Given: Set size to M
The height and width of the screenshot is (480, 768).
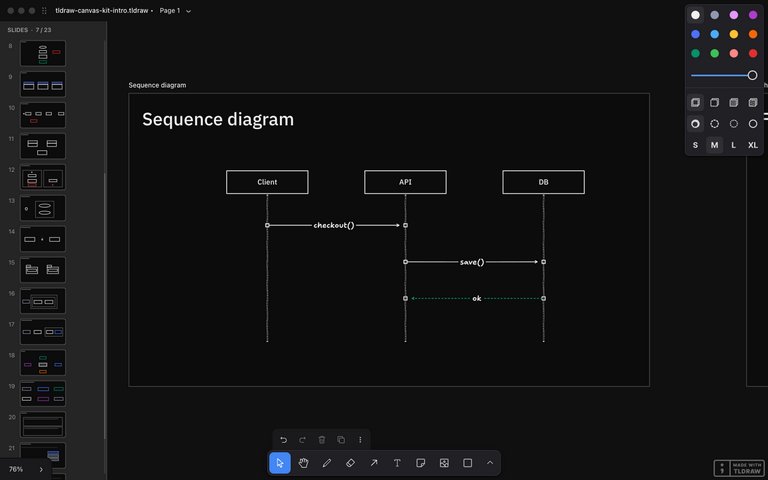Looking at the screenshot, I should [715, 145].
